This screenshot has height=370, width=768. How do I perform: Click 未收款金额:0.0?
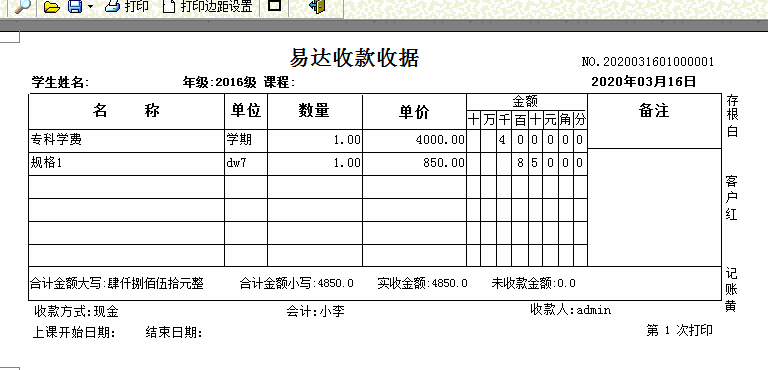coord(534,283)
